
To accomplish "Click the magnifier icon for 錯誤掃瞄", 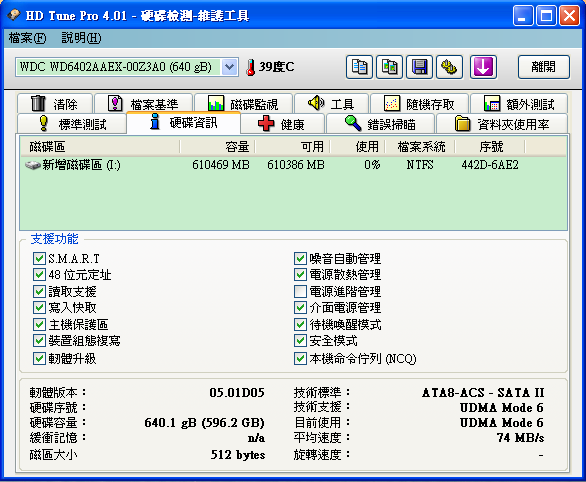I will [x=353, y=123].
